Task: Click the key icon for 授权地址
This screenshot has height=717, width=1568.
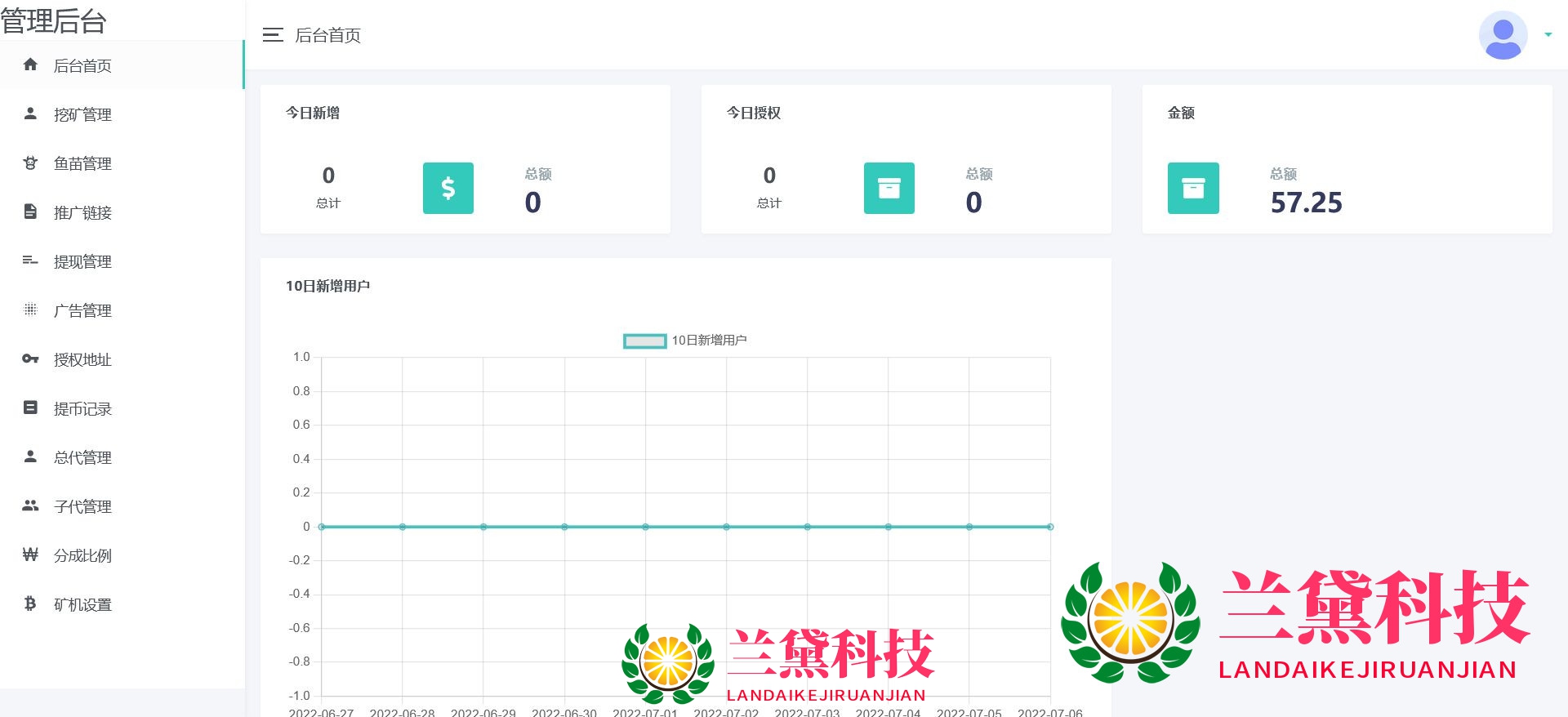Action: 30,359
